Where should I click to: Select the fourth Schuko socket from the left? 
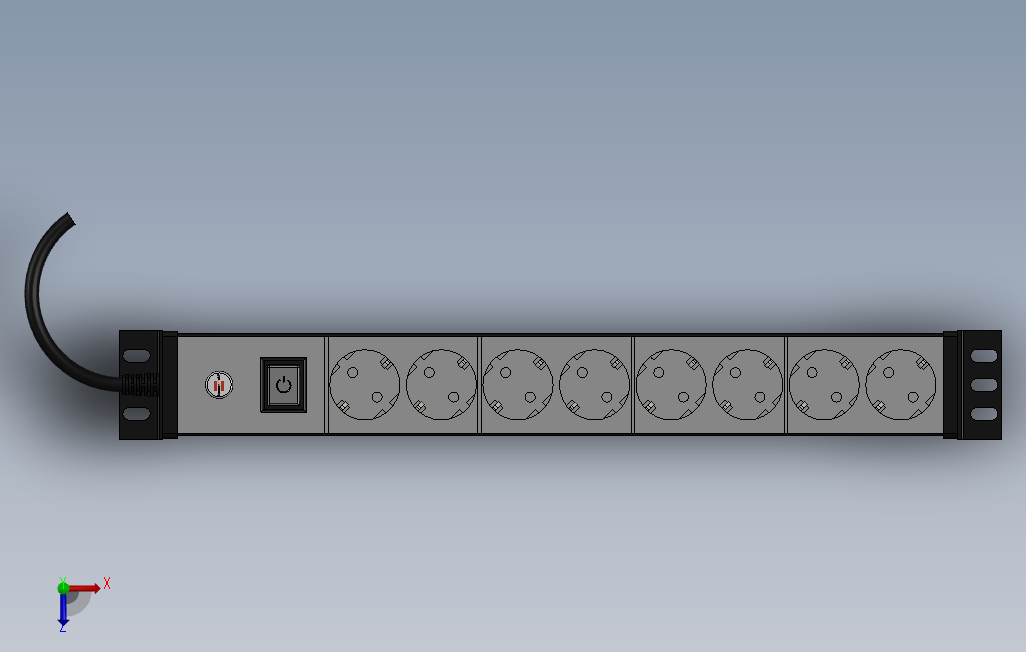click(594, 384)
